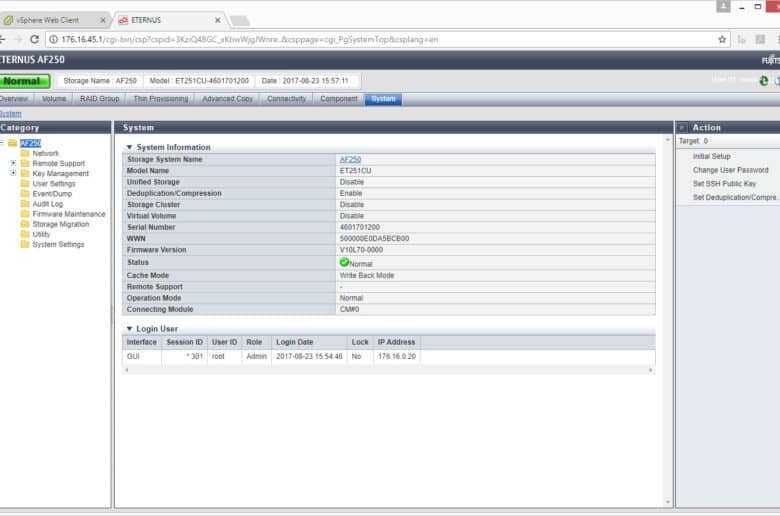Click the AF250 storage system name link

350,159
